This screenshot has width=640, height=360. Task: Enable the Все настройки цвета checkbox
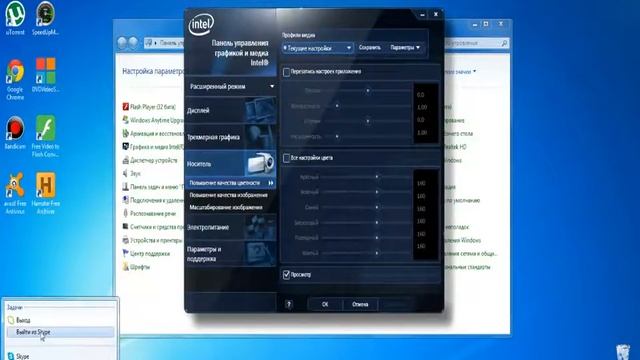pyautogui.click(x=287, y=158)
